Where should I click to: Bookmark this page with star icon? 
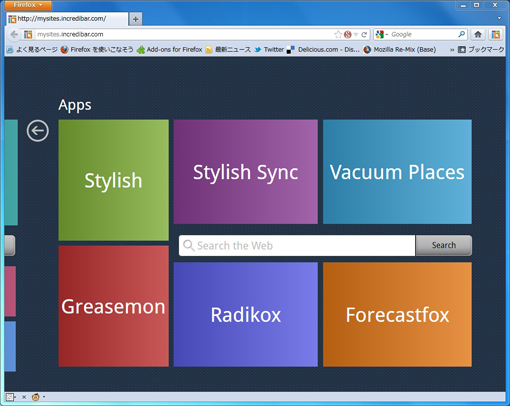338,34
